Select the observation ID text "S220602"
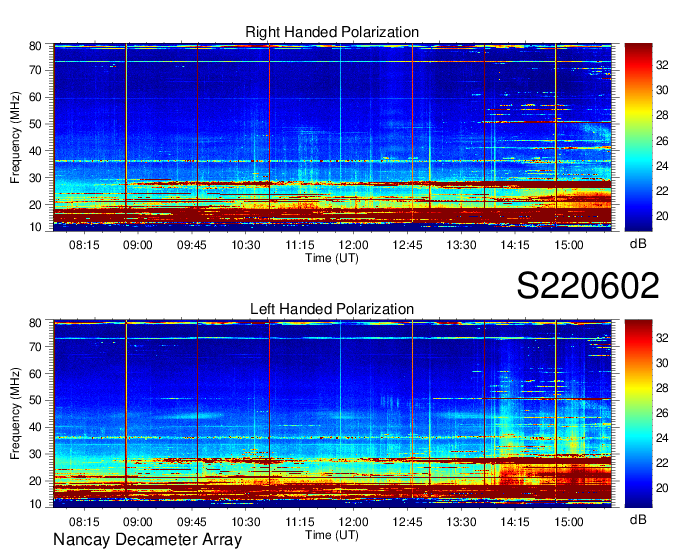Viewport: 680px width, 552px height. pyautogui.click(x=588, y=286)
